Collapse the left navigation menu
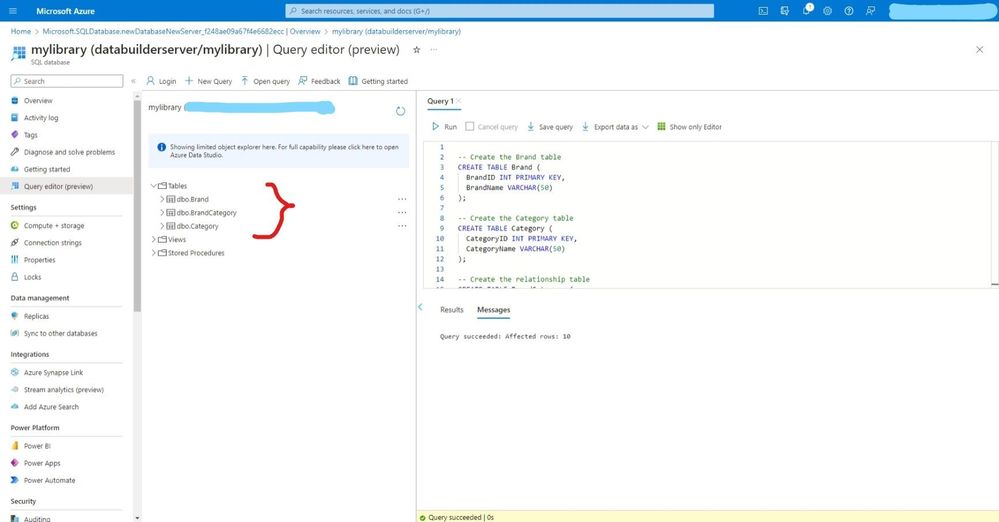 pos(133,81)
